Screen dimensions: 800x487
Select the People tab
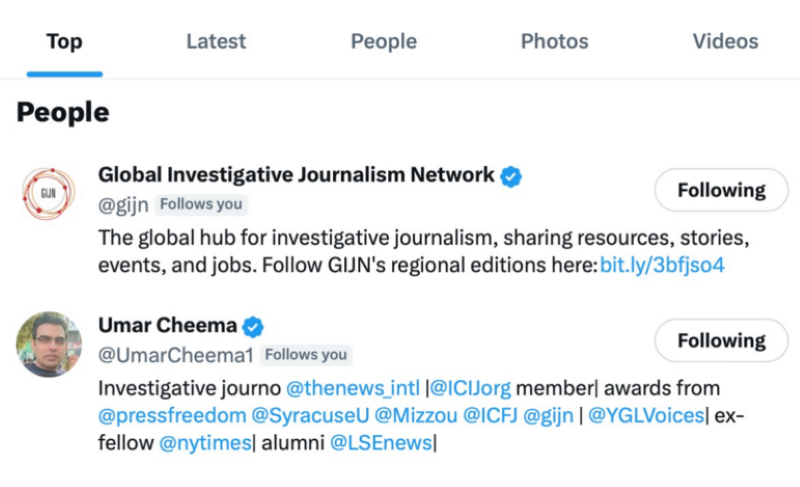[383, 42]
